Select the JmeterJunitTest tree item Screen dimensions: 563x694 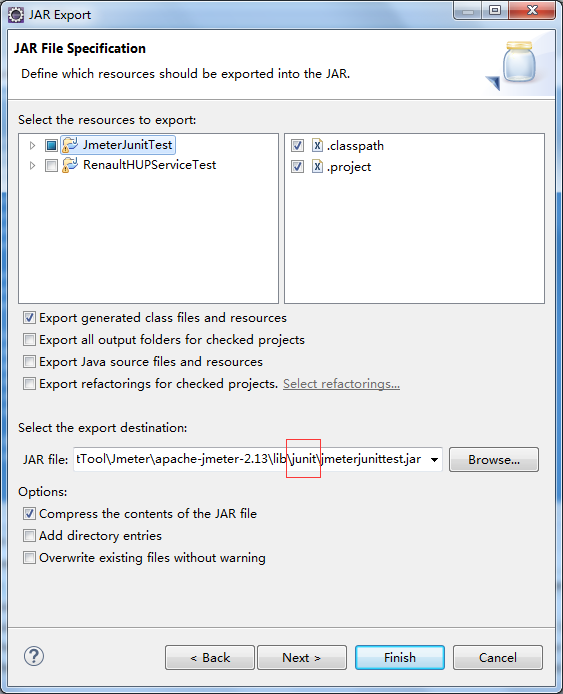click(127, 145)
